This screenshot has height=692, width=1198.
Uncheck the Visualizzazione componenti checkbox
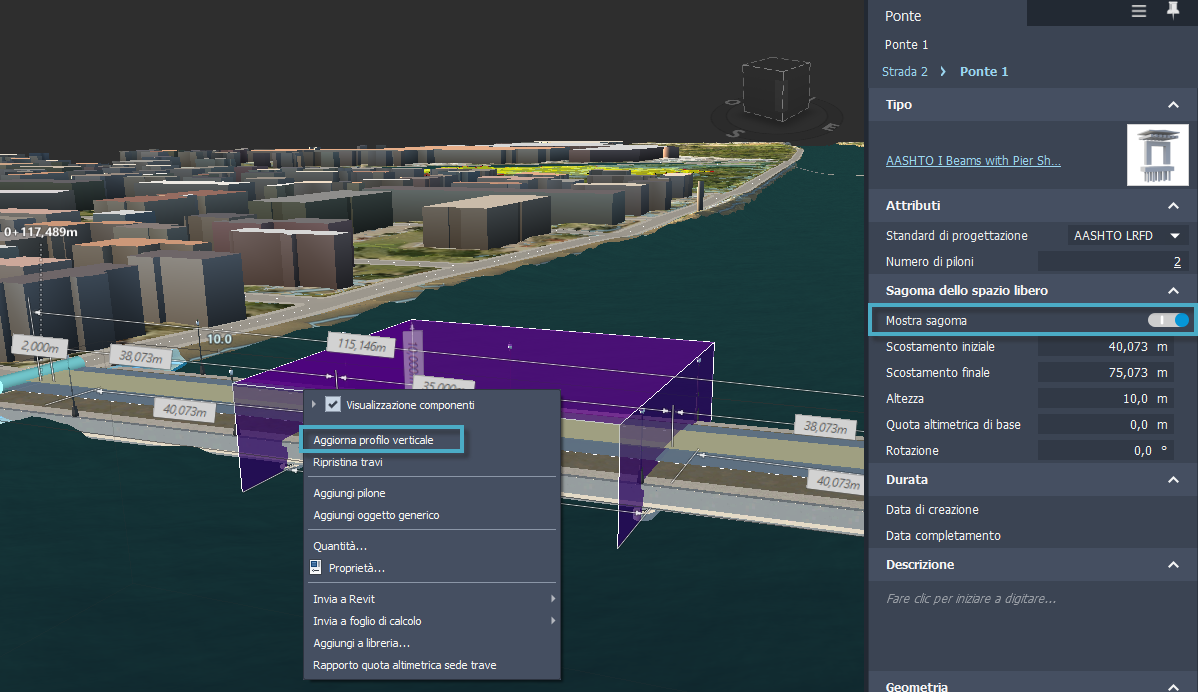pos(334,405)
